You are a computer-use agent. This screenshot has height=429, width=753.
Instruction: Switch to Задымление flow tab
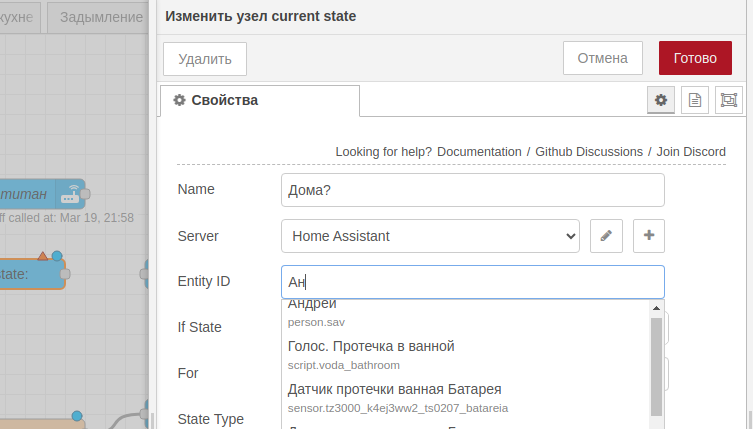pyautogui.click(x=101, y=17)
